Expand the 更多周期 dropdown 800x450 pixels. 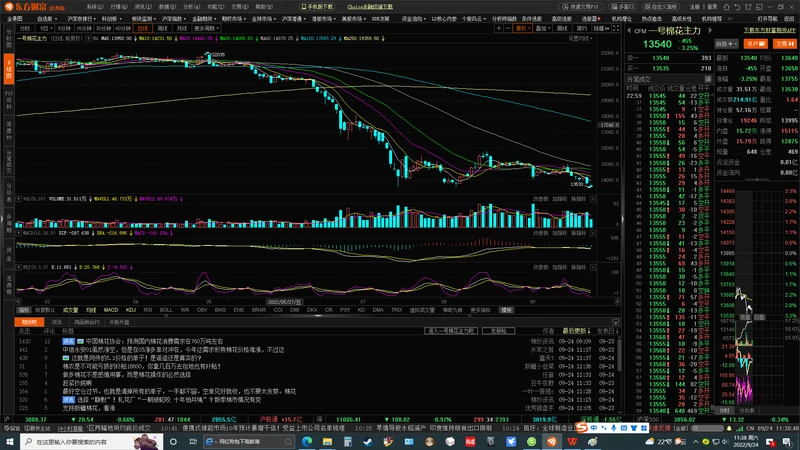(206, 29)
